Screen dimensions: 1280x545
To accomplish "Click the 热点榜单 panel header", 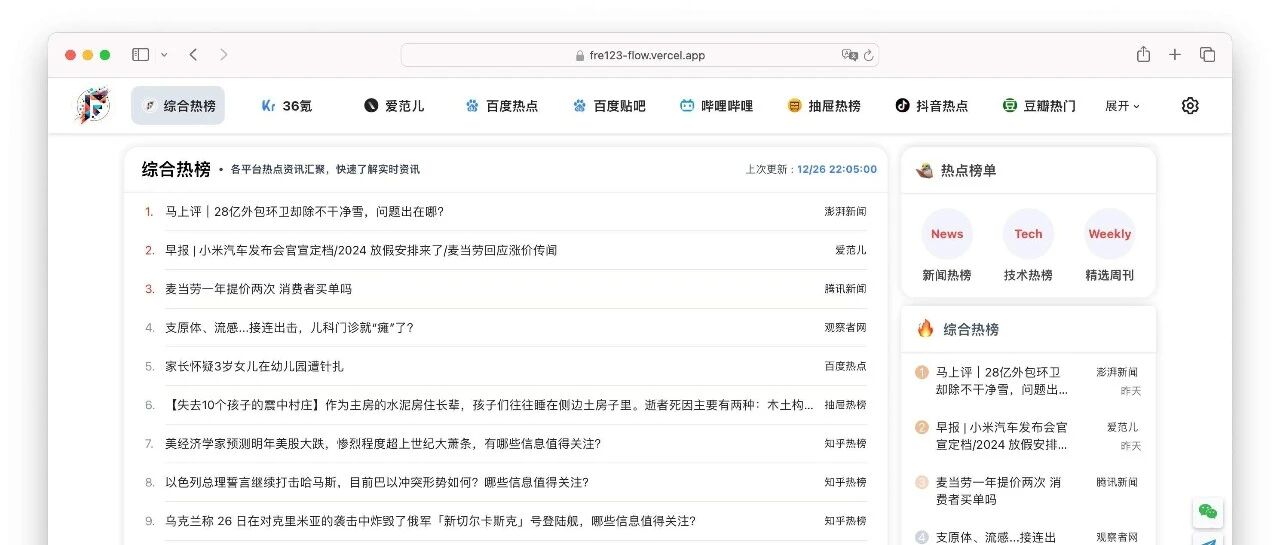I will (1028, 171).
